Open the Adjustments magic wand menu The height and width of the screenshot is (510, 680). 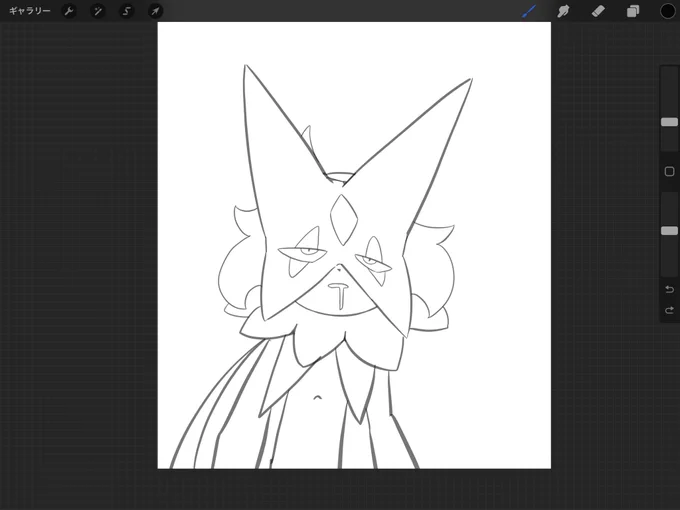click(98, 11)
